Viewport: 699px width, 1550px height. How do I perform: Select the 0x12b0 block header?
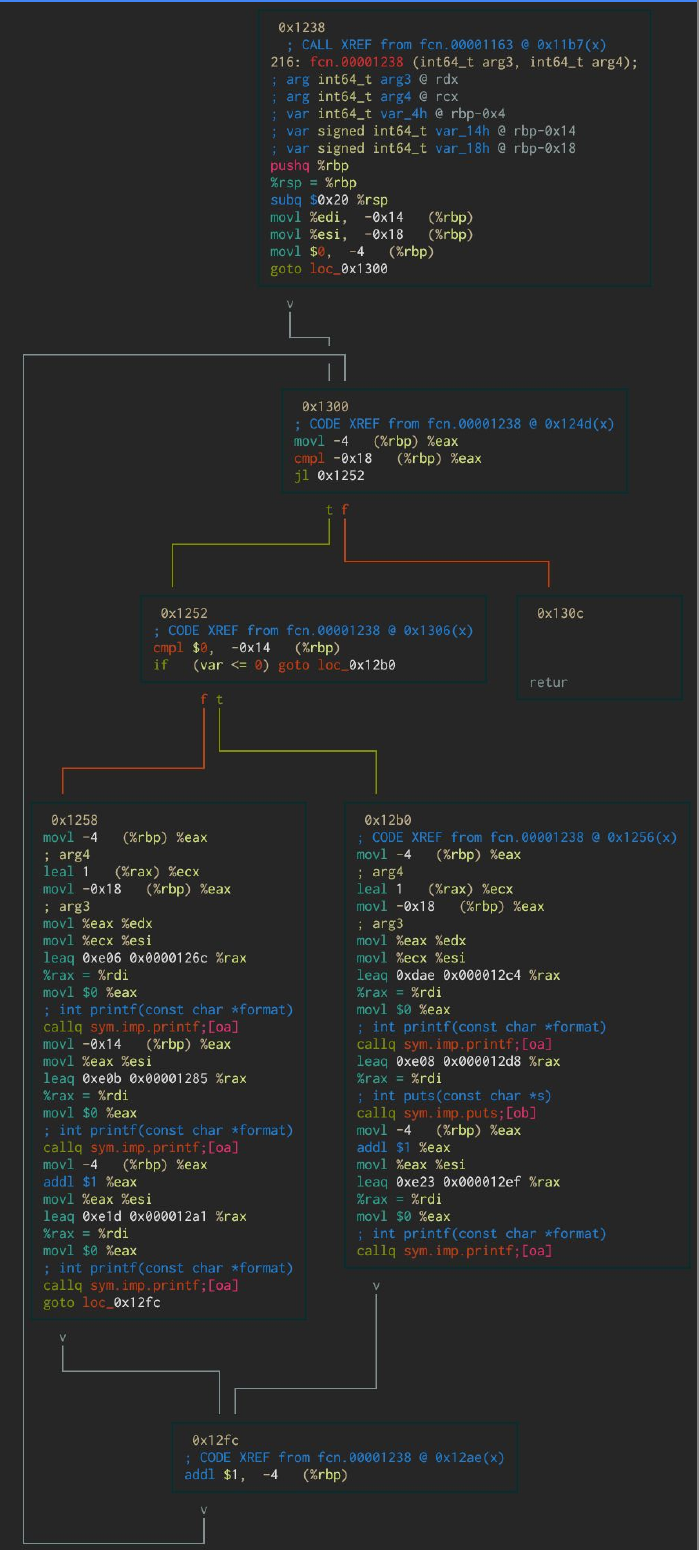pyautogui.click(x=387, y=820)
